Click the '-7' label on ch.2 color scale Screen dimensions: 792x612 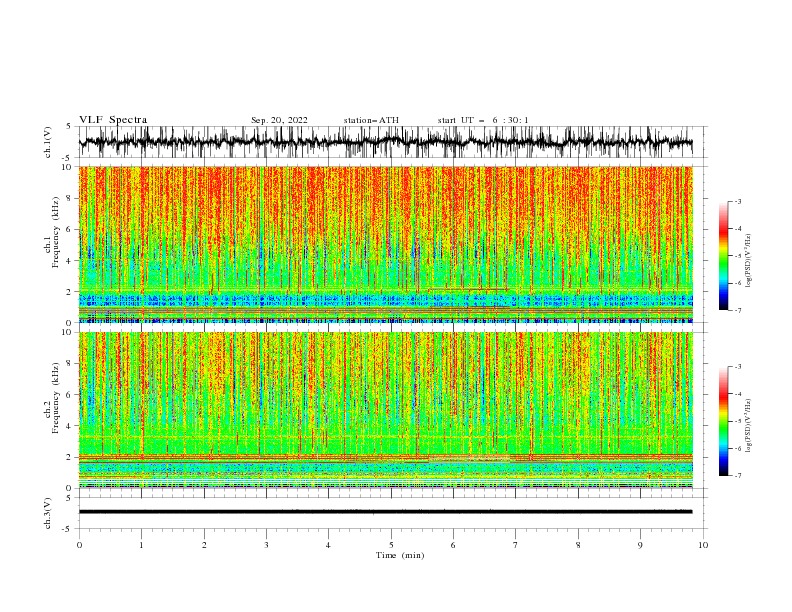coord(737,475)
